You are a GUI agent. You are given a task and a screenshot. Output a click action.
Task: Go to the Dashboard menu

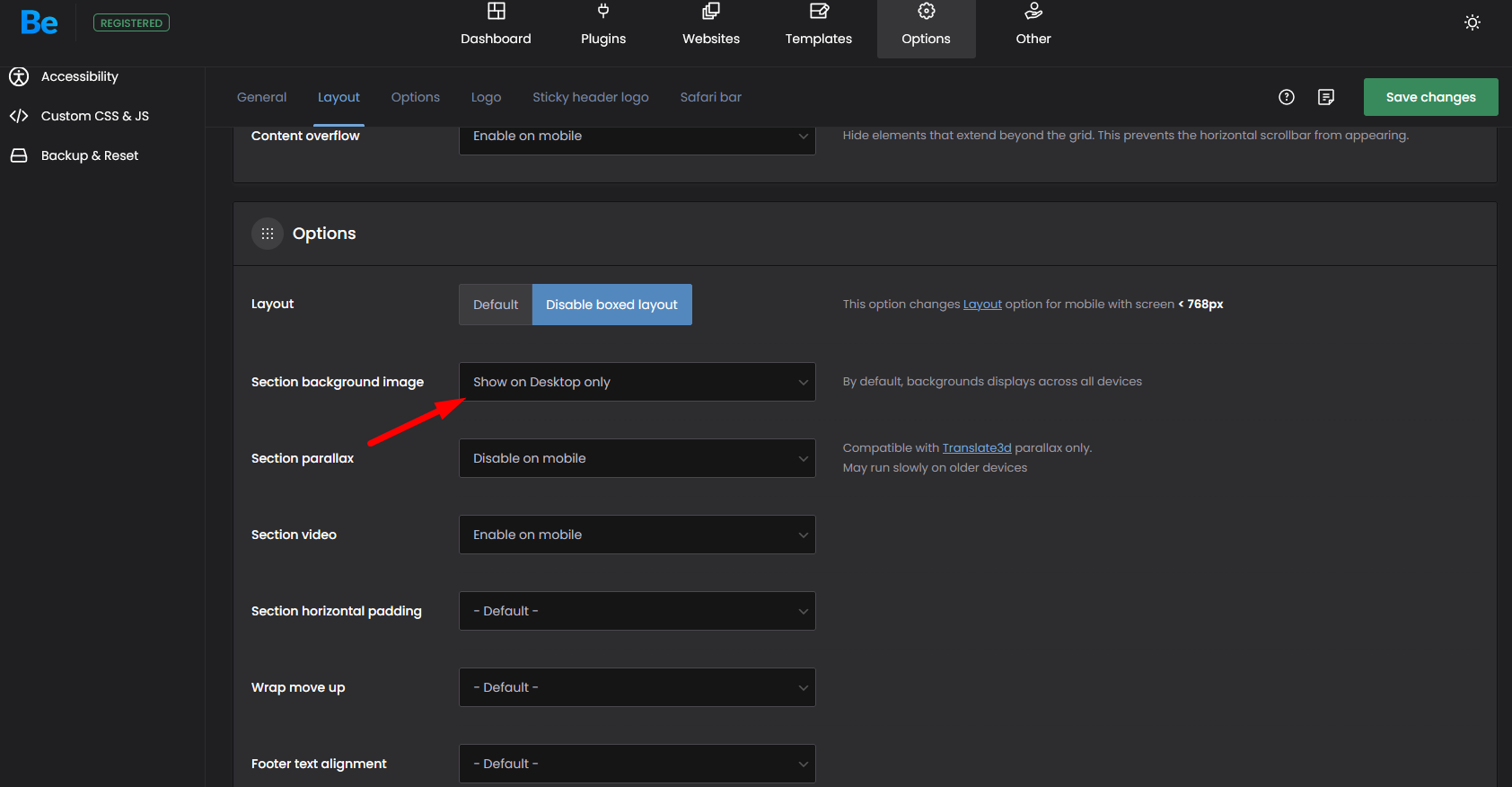point(497,39)
